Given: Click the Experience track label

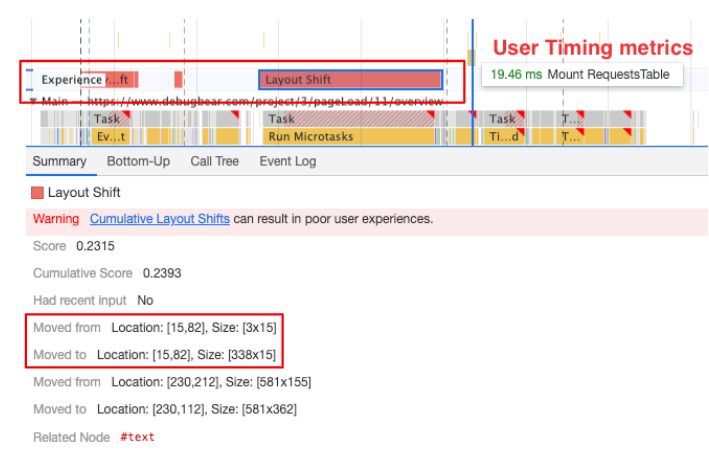Looking at the screenshot, I should point(70,80).
